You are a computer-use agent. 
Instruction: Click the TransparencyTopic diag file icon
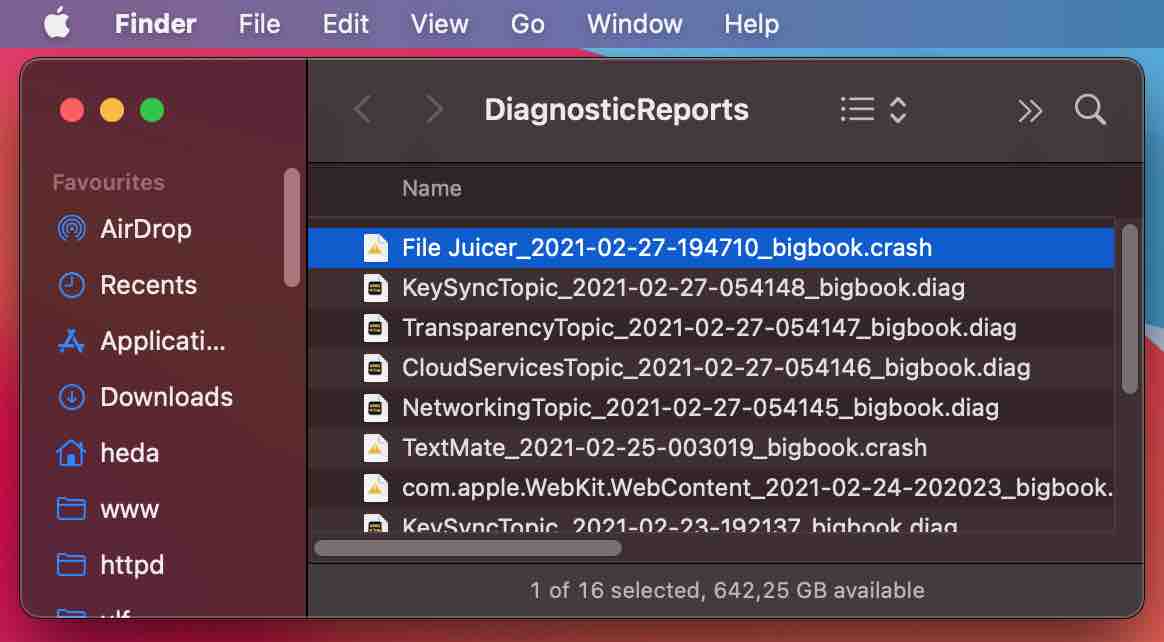tap(376, 328)
